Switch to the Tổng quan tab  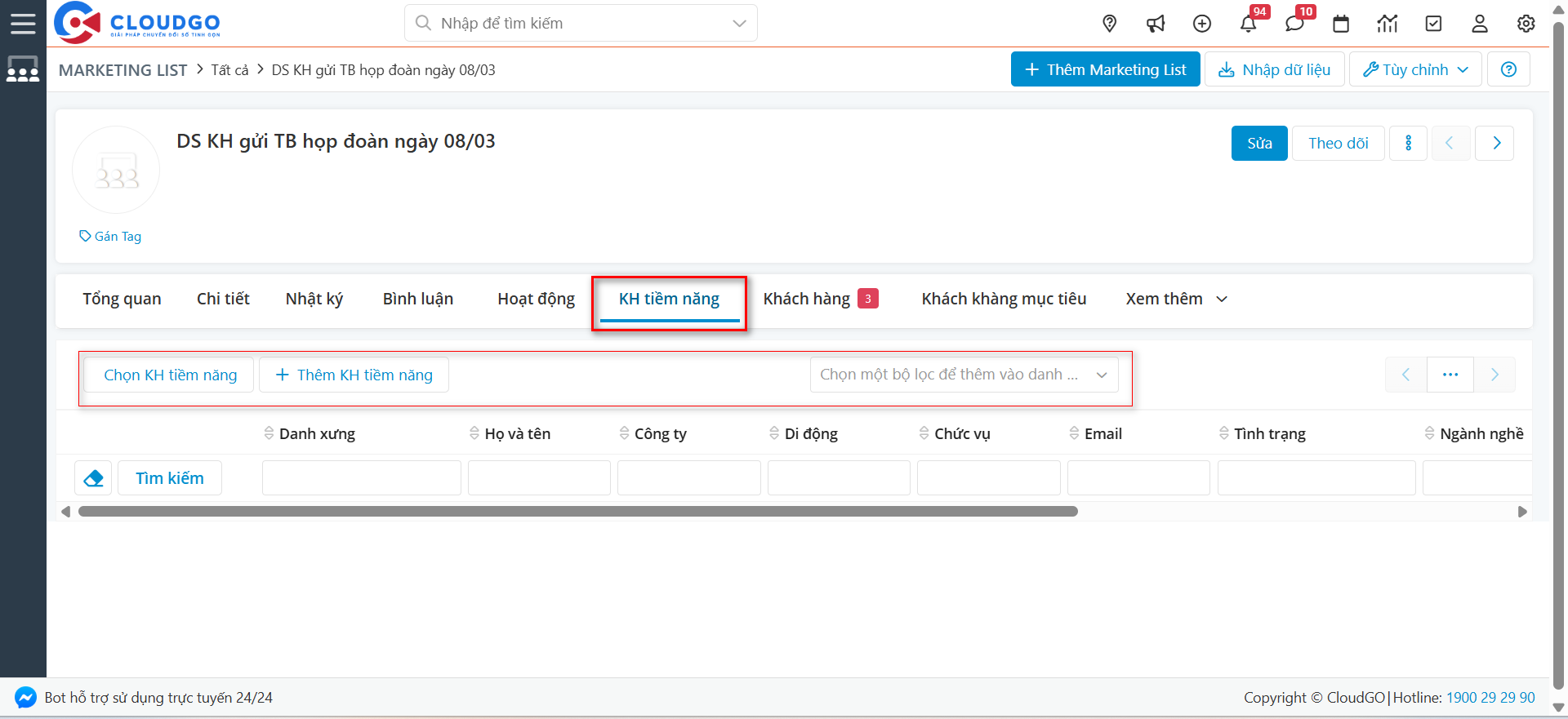point(122,299)
